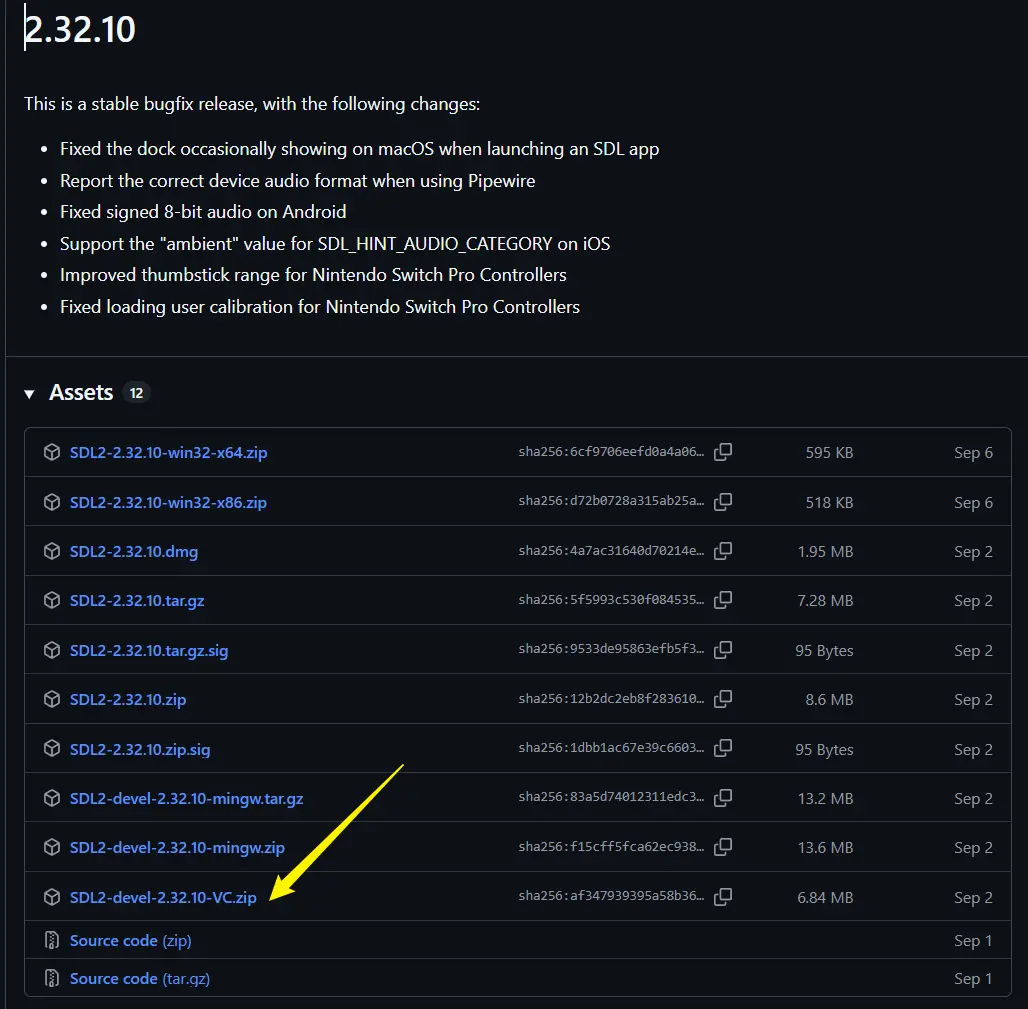
Task: Copy SHA256 hash for SDL2-2.32.10-win32-x64.zip
Action: [723, 452]
